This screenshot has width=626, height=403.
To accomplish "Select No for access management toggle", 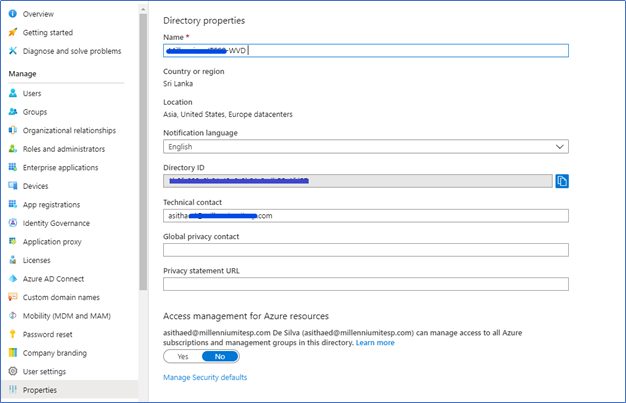I will 220,356.
